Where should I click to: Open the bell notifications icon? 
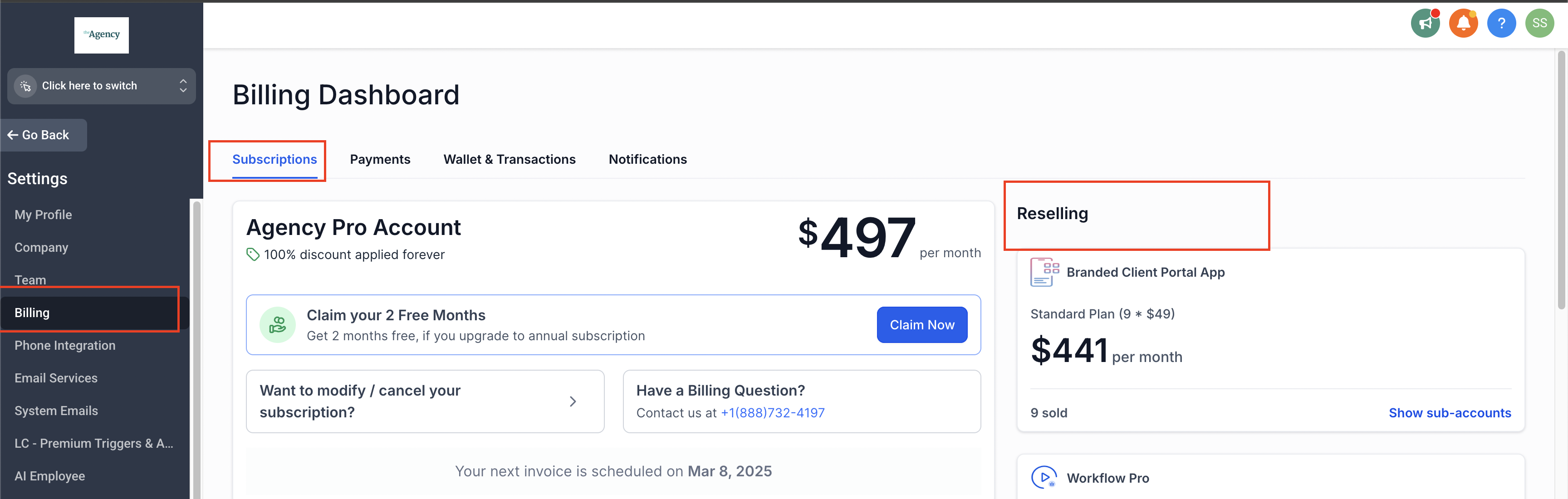1463,24
